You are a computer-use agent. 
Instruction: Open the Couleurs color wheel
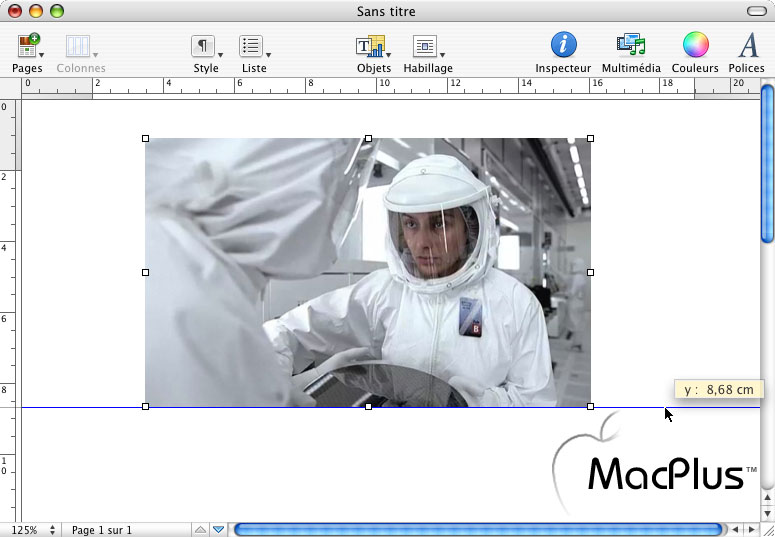click(695, 45)
